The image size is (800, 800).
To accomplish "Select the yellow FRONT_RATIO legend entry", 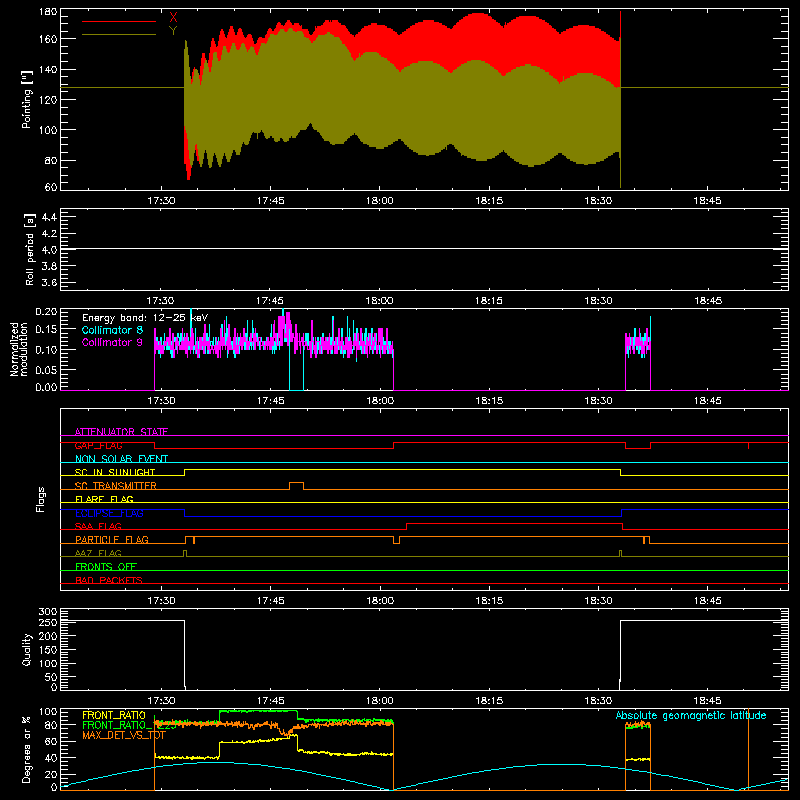I will pyautogui.click(x=114, y=715).
